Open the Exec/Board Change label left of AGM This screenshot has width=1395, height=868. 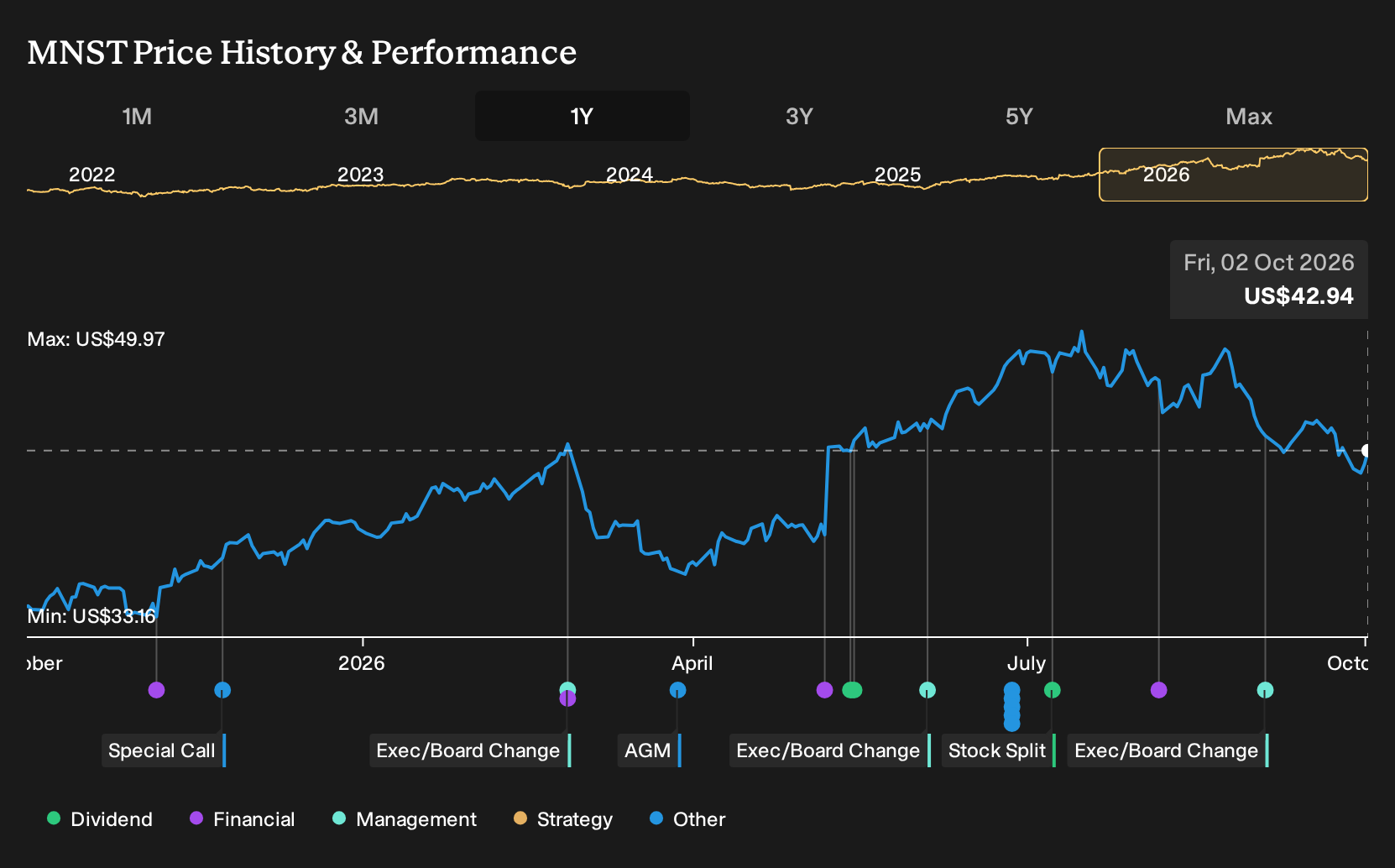coord(470,750)
